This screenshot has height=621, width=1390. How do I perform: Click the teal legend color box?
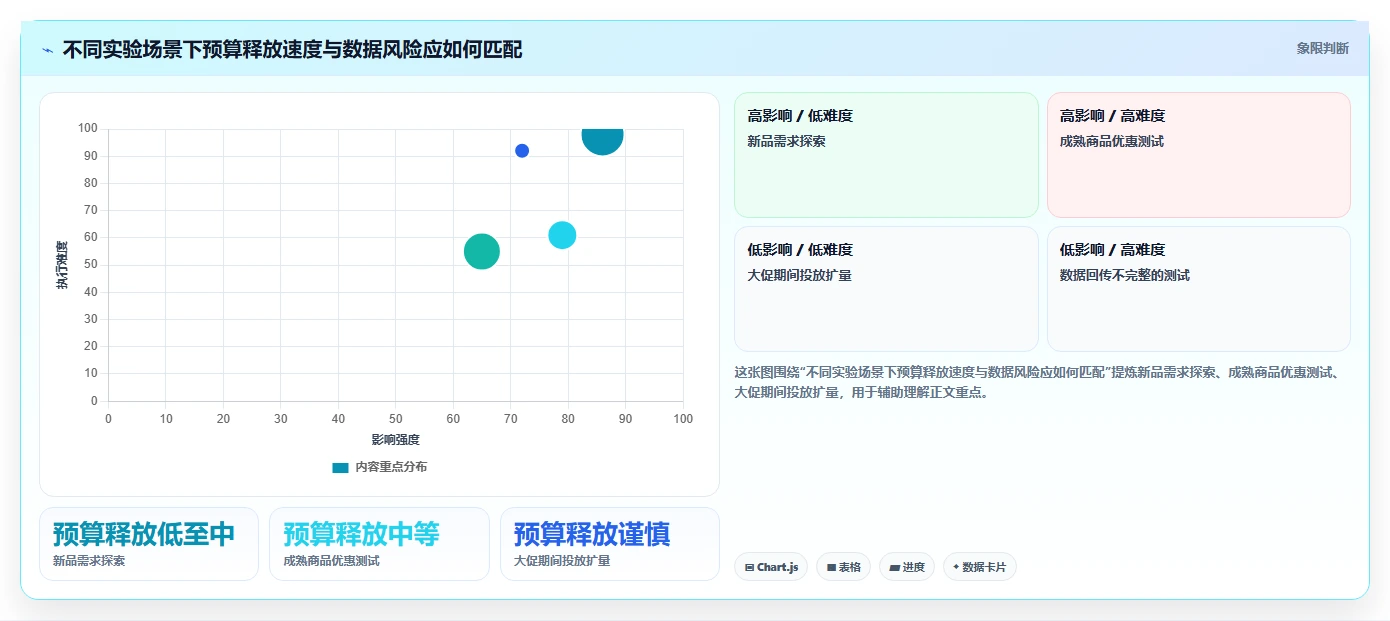click(x=340, y=467)
